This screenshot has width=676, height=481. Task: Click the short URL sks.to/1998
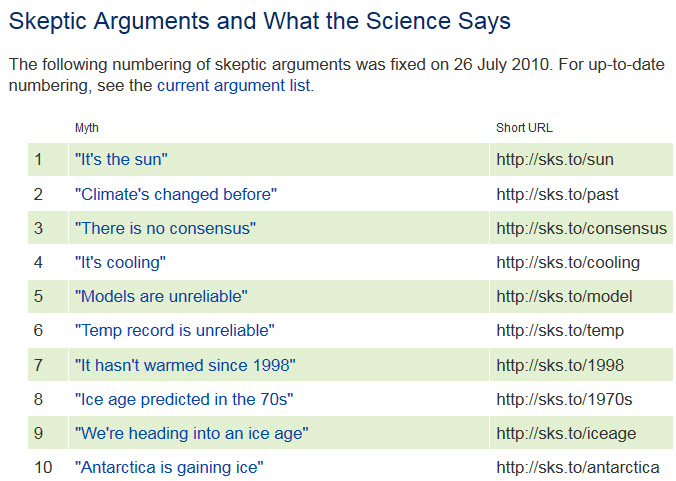point(559,365)
